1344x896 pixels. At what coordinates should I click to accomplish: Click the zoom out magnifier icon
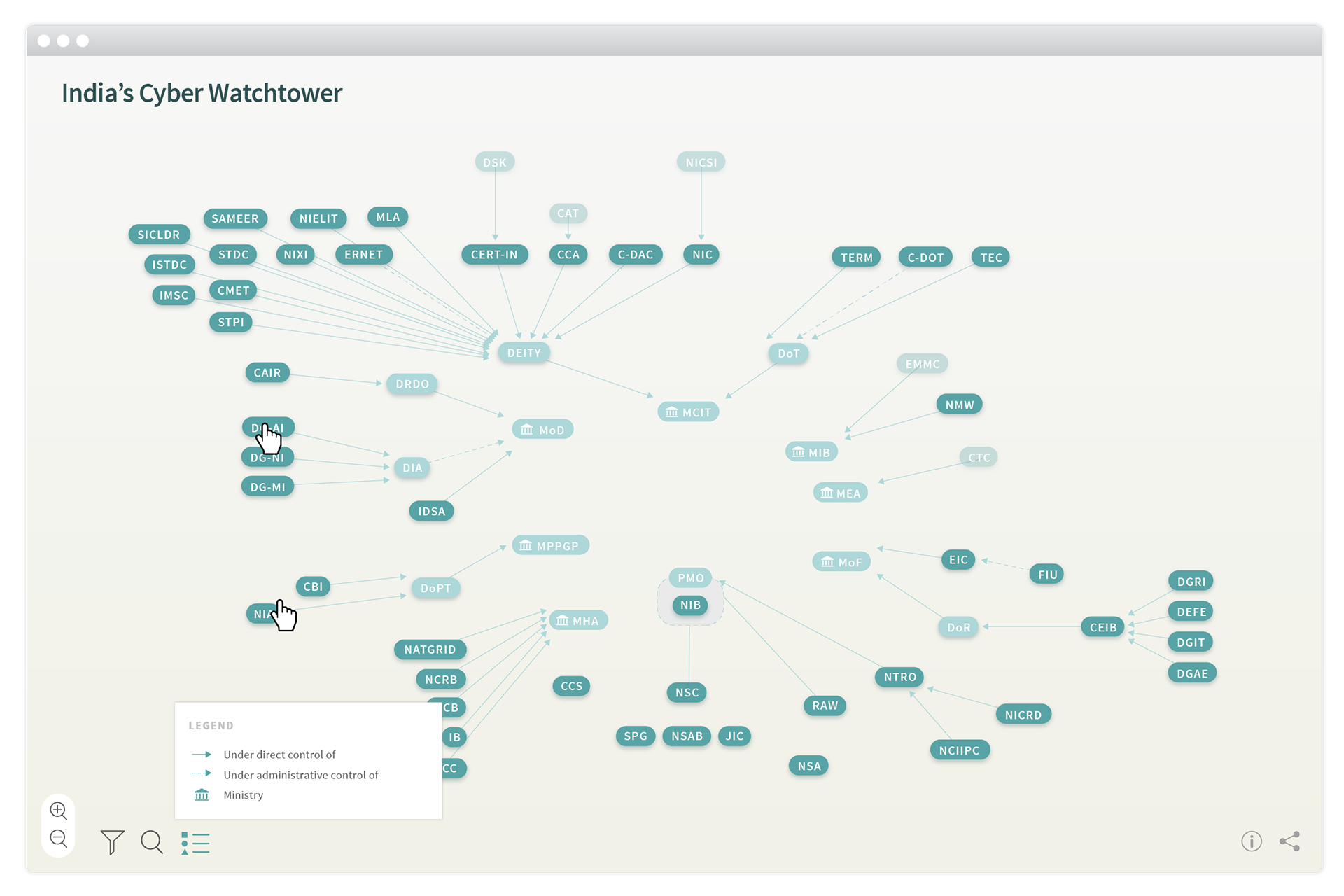point(59,839)
